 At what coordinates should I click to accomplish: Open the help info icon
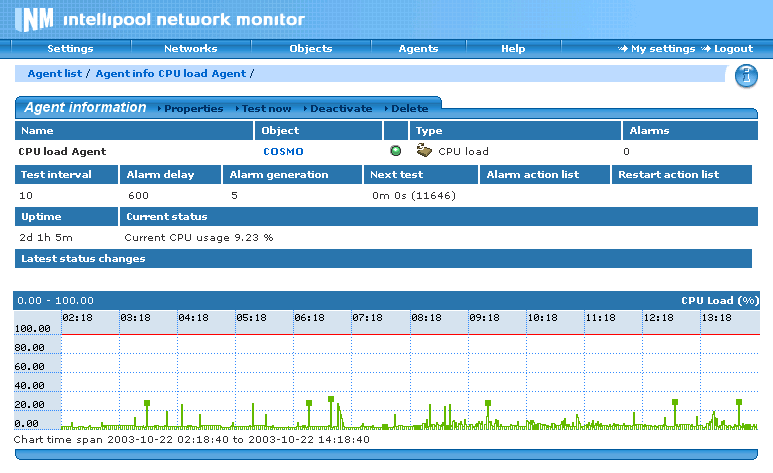coord(745,76)
